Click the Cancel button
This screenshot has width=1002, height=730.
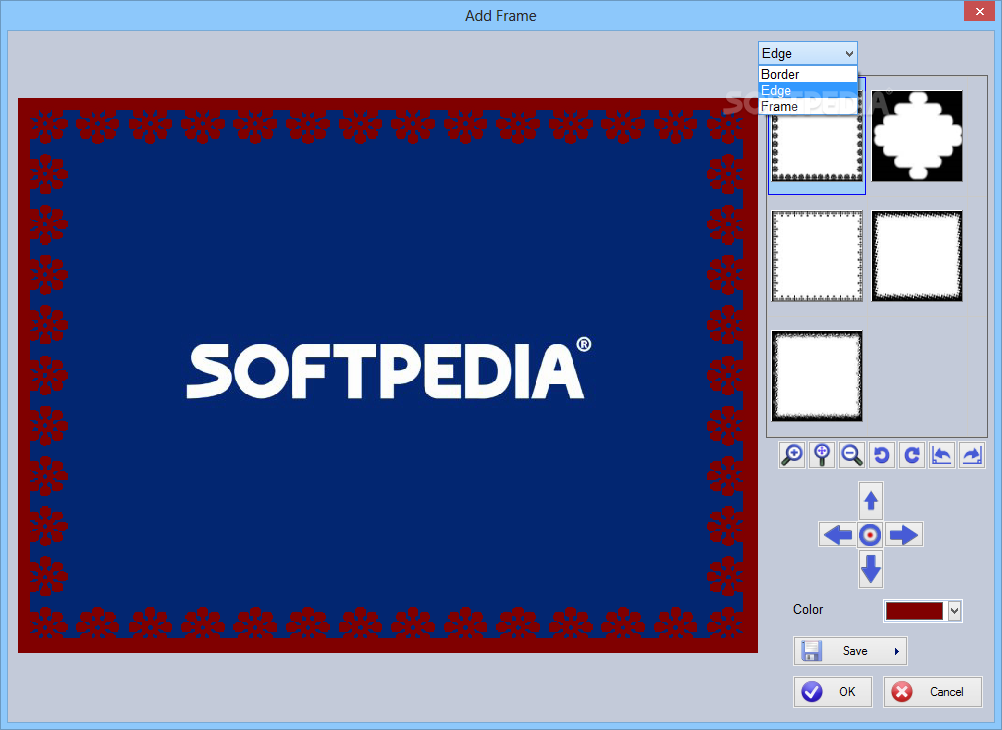point(932,692)
